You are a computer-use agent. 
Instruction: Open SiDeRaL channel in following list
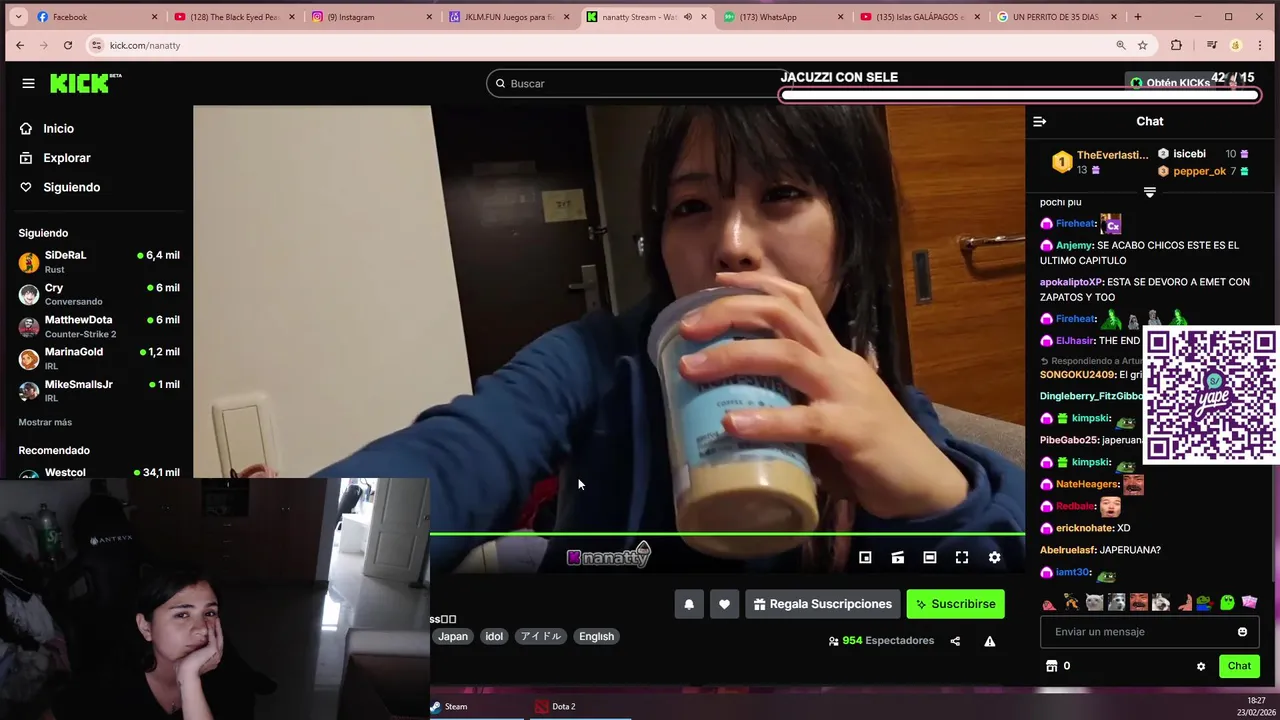point(98,262)
